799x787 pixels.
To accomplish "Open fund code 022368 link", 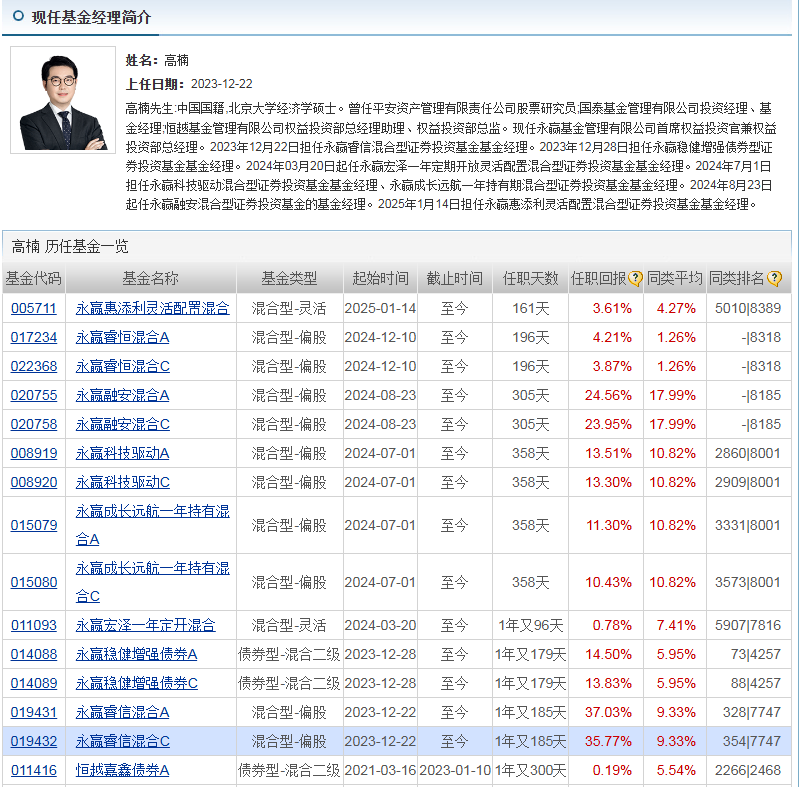I will click(34, 366).
